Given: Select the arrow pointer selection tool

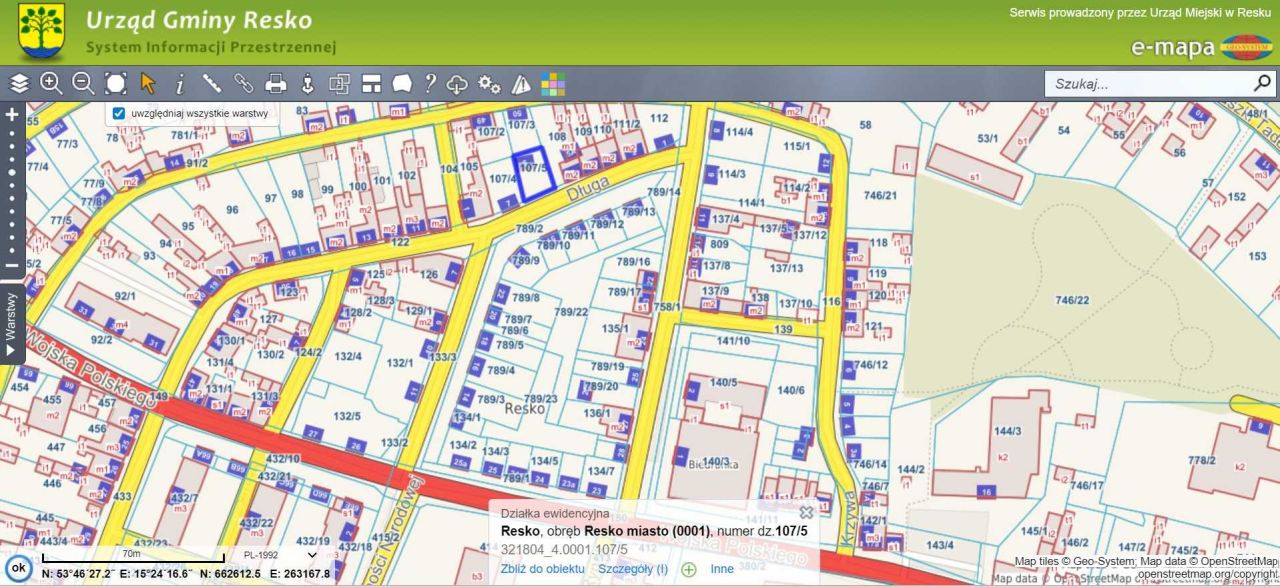Looking at the screenshot, I should tap(148, 84).
